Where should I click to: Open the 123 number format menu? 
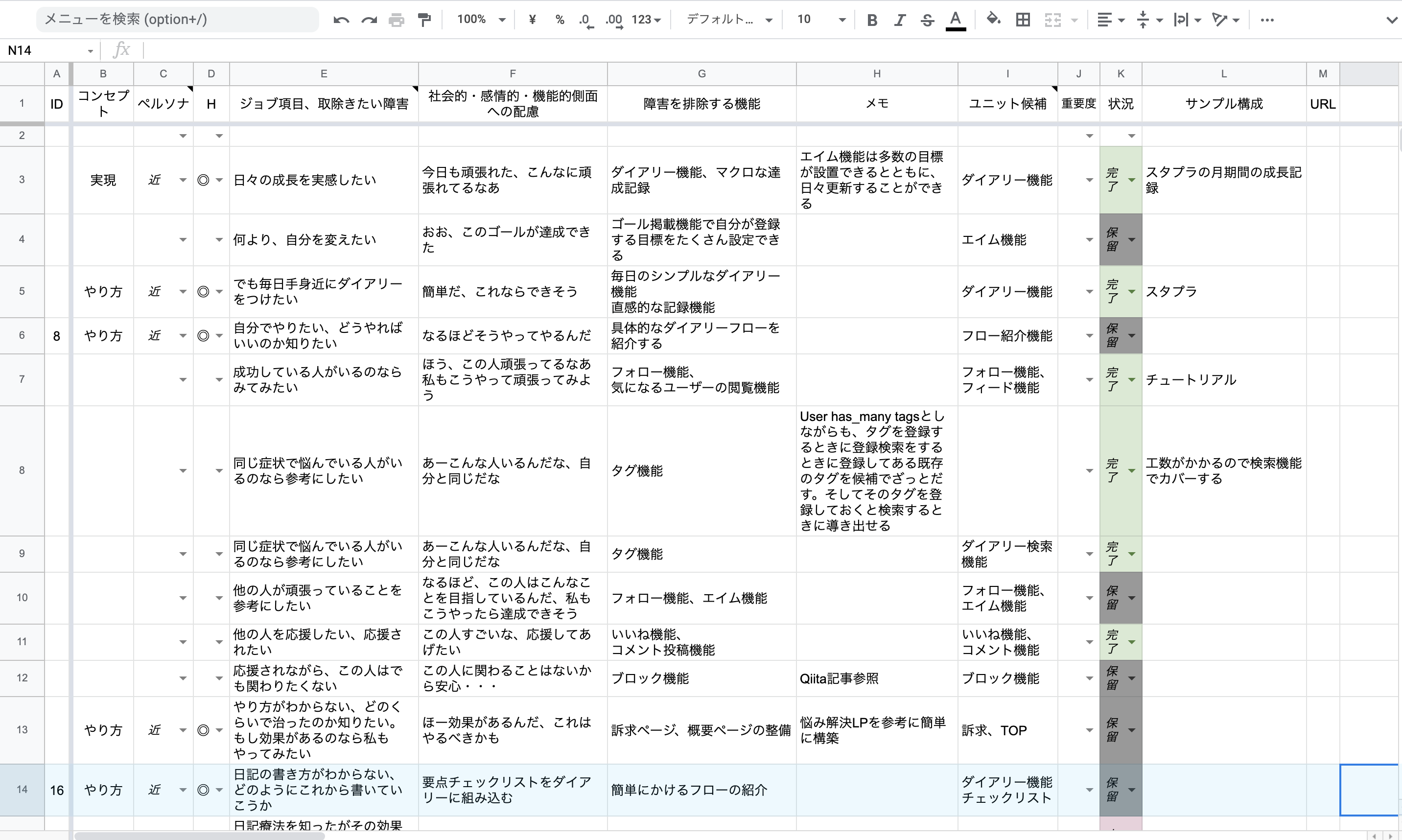click(x=646, y=20)
